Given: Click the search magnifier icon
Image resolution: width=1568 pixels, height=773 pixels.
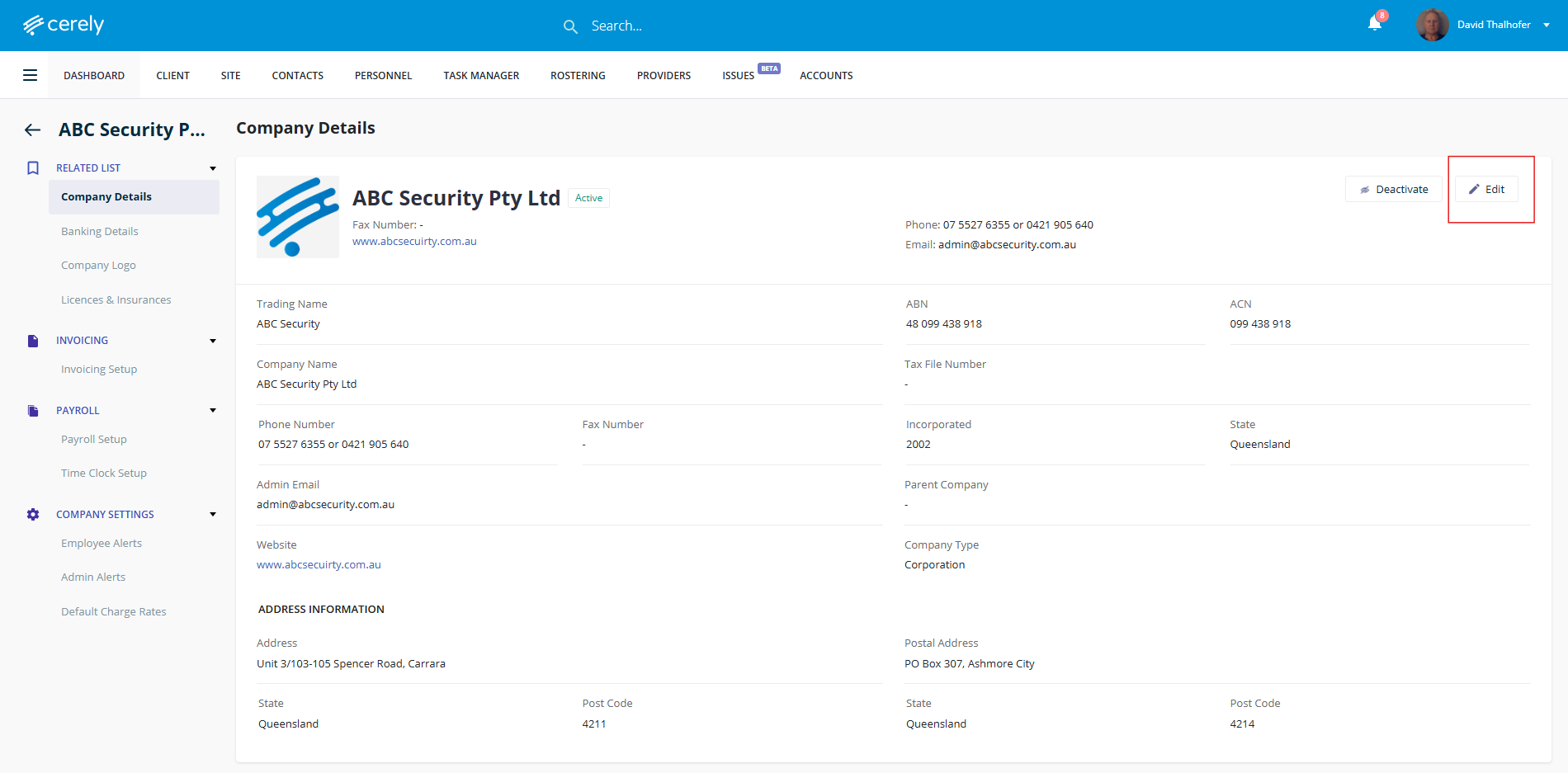Looking at the screenshot, I should [x=570, y=26].
